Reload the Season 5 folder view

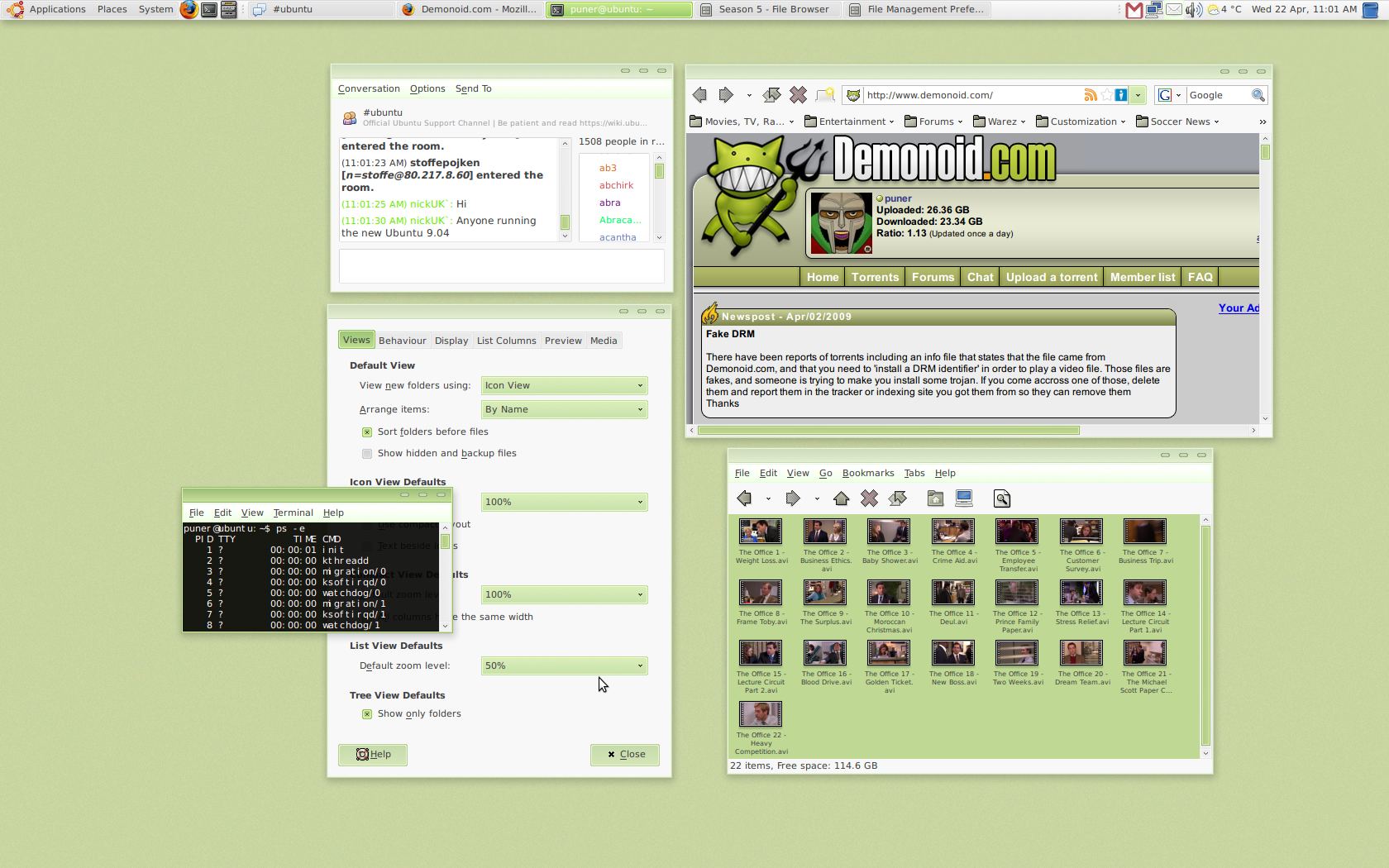(x=897, y=498)
